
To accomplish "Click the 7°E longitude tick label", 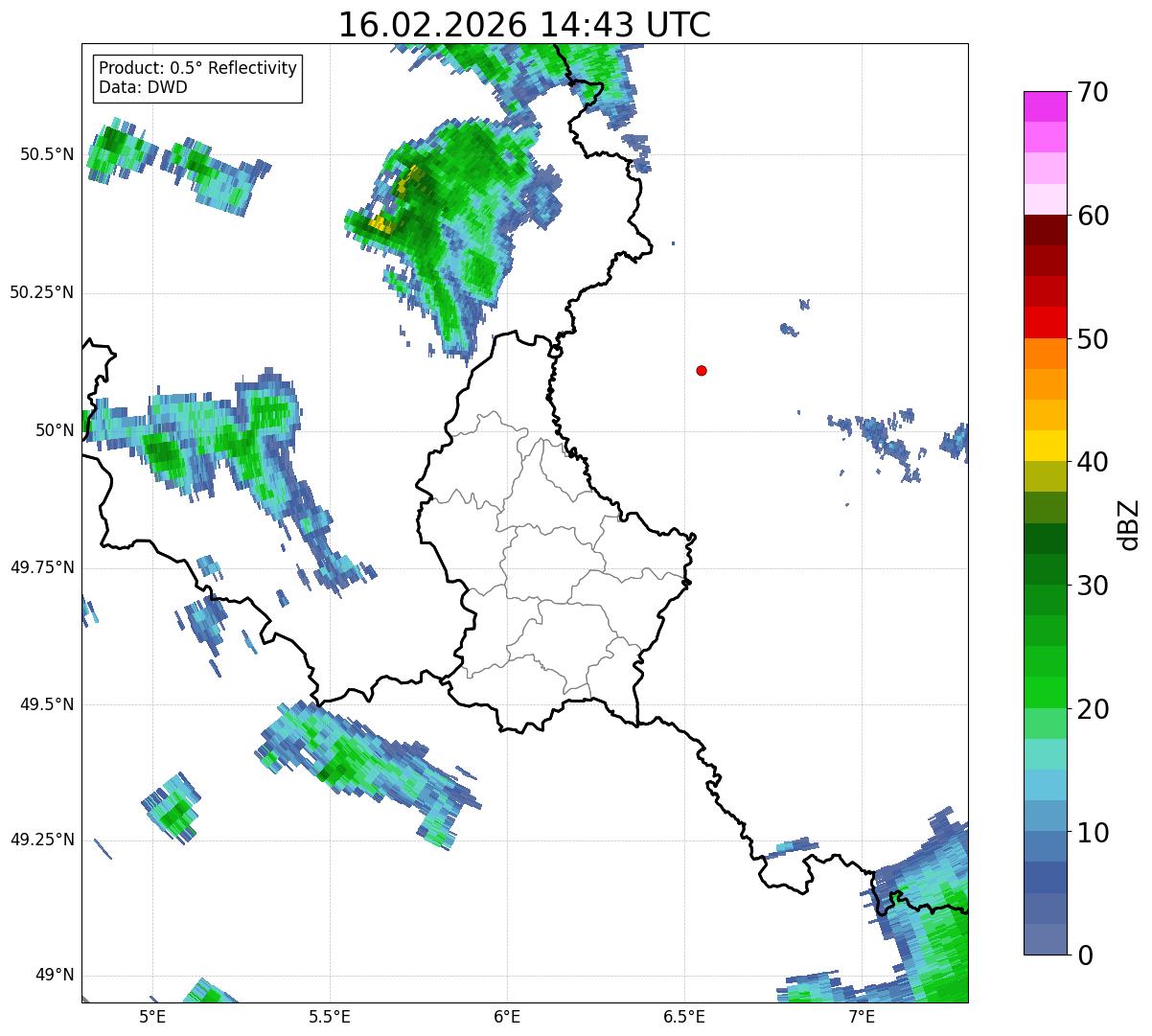I will 862,1016.
